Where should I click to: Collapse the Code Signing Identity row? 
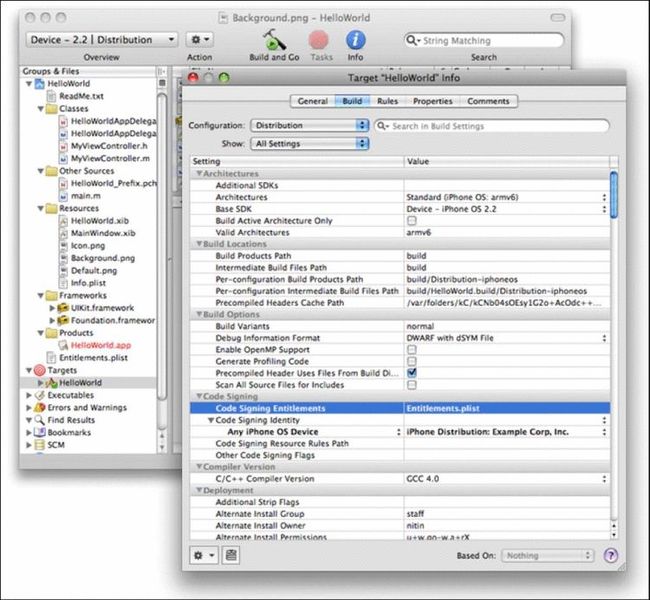coord(211,420)
